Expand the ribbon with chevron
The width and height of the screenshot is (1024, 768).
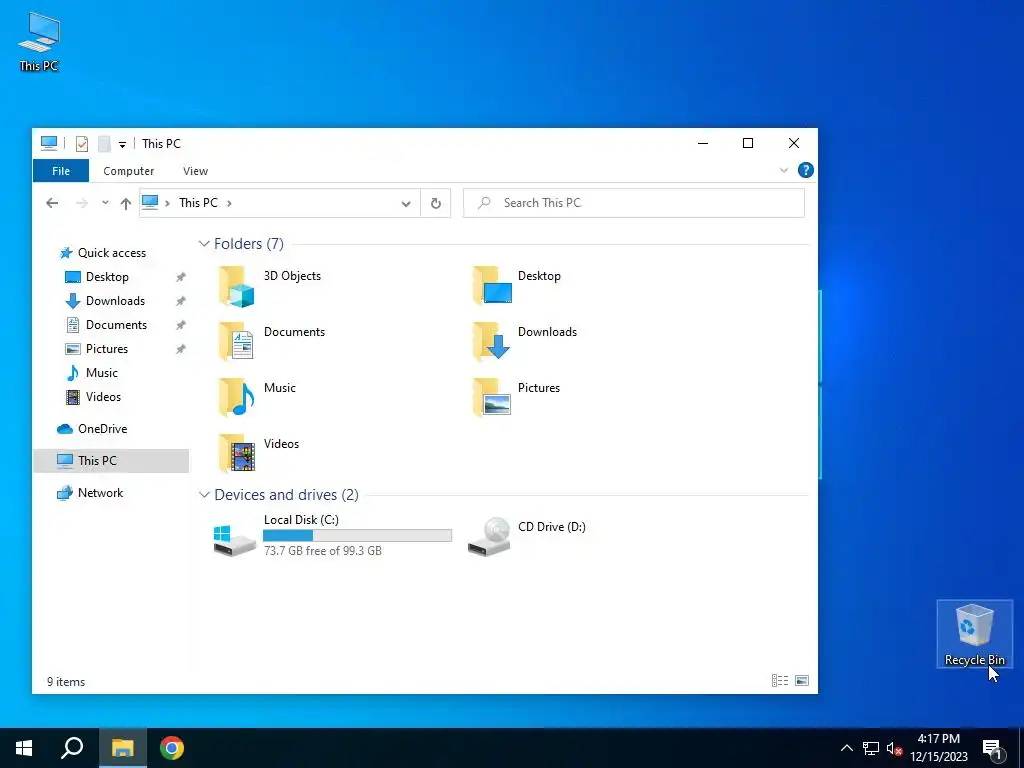[784, 170]
